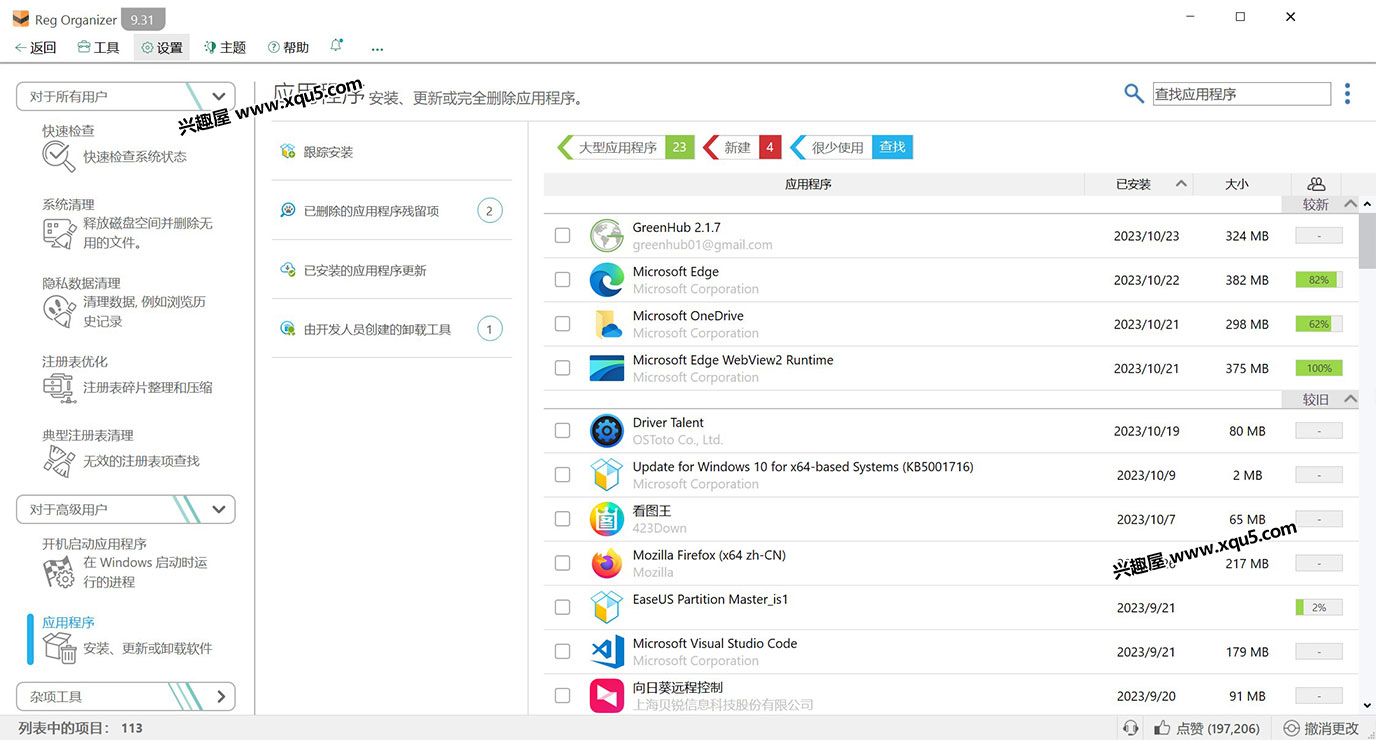Image resolution: width=1376 pixels, height=740 pixels.
Task: Click the 系统清理 cleanup icon
Action: tap(59, 233)
